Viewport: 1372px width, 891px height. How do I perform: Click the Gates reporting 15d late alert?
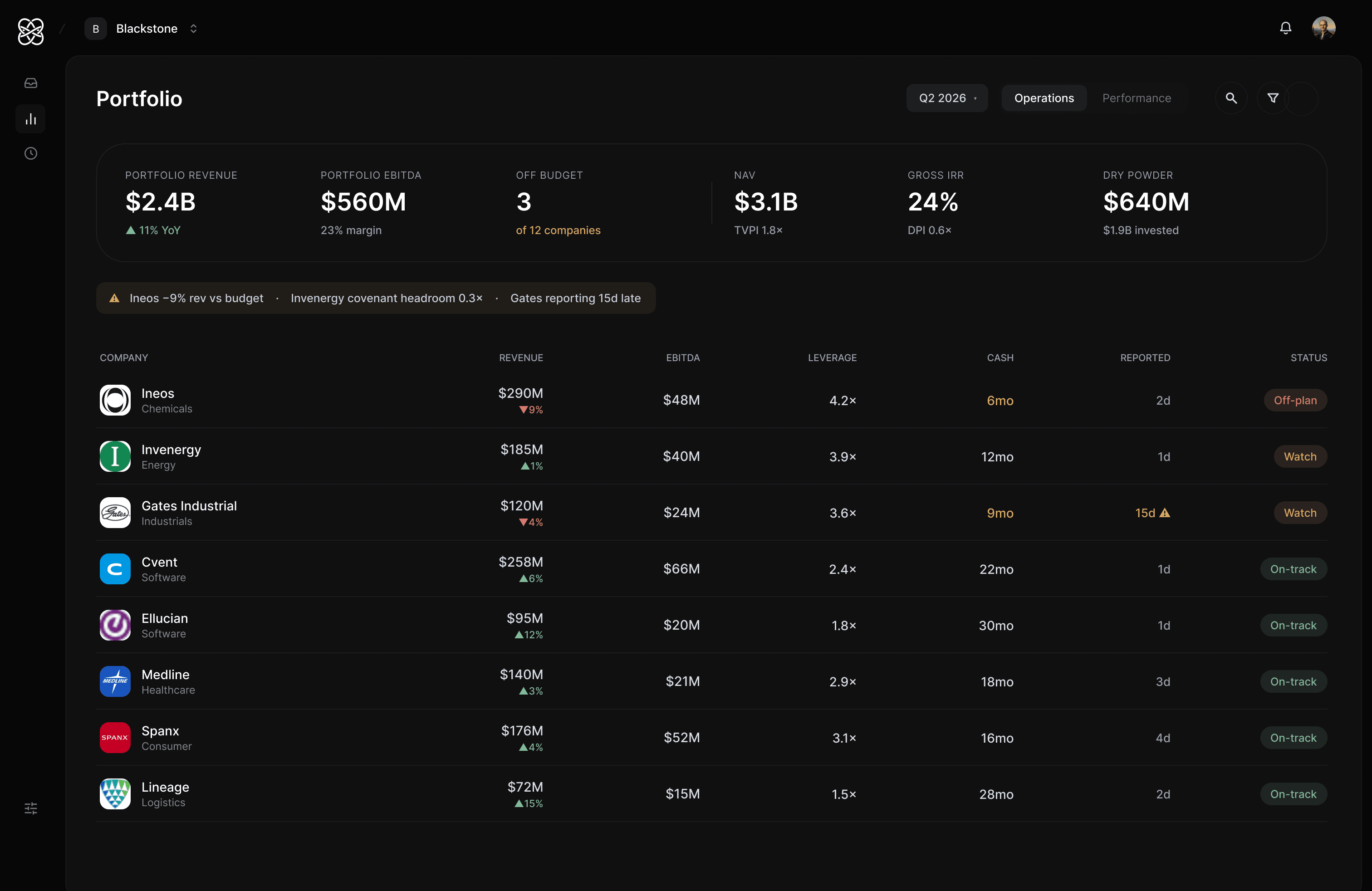click(575, 299)
